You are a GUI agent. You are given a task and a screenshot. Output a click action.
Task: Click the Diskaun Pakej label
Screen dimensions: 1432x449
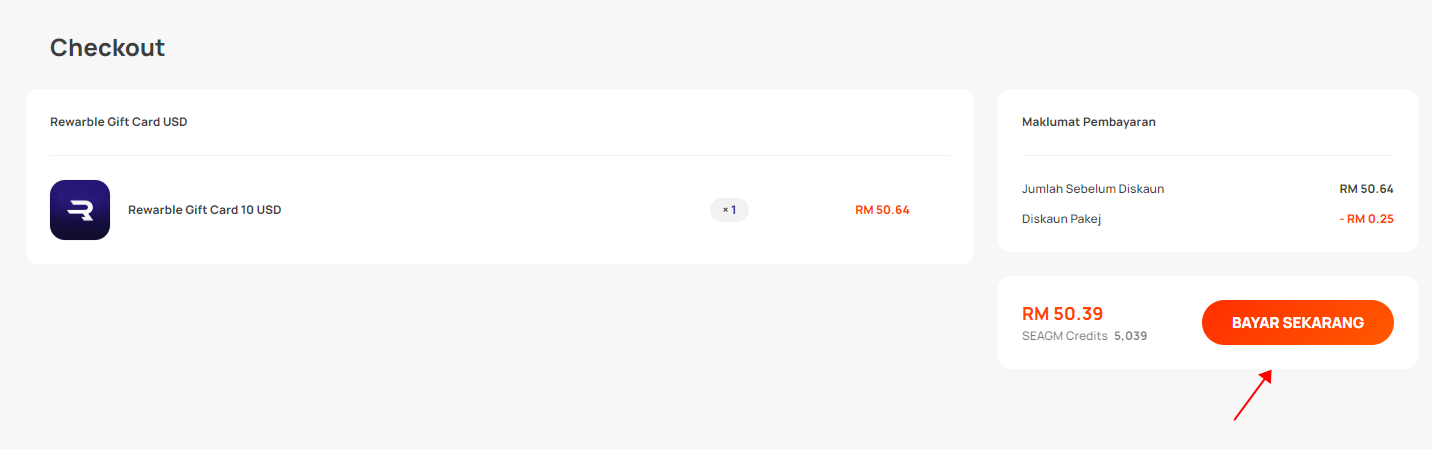coord(1061,219)
